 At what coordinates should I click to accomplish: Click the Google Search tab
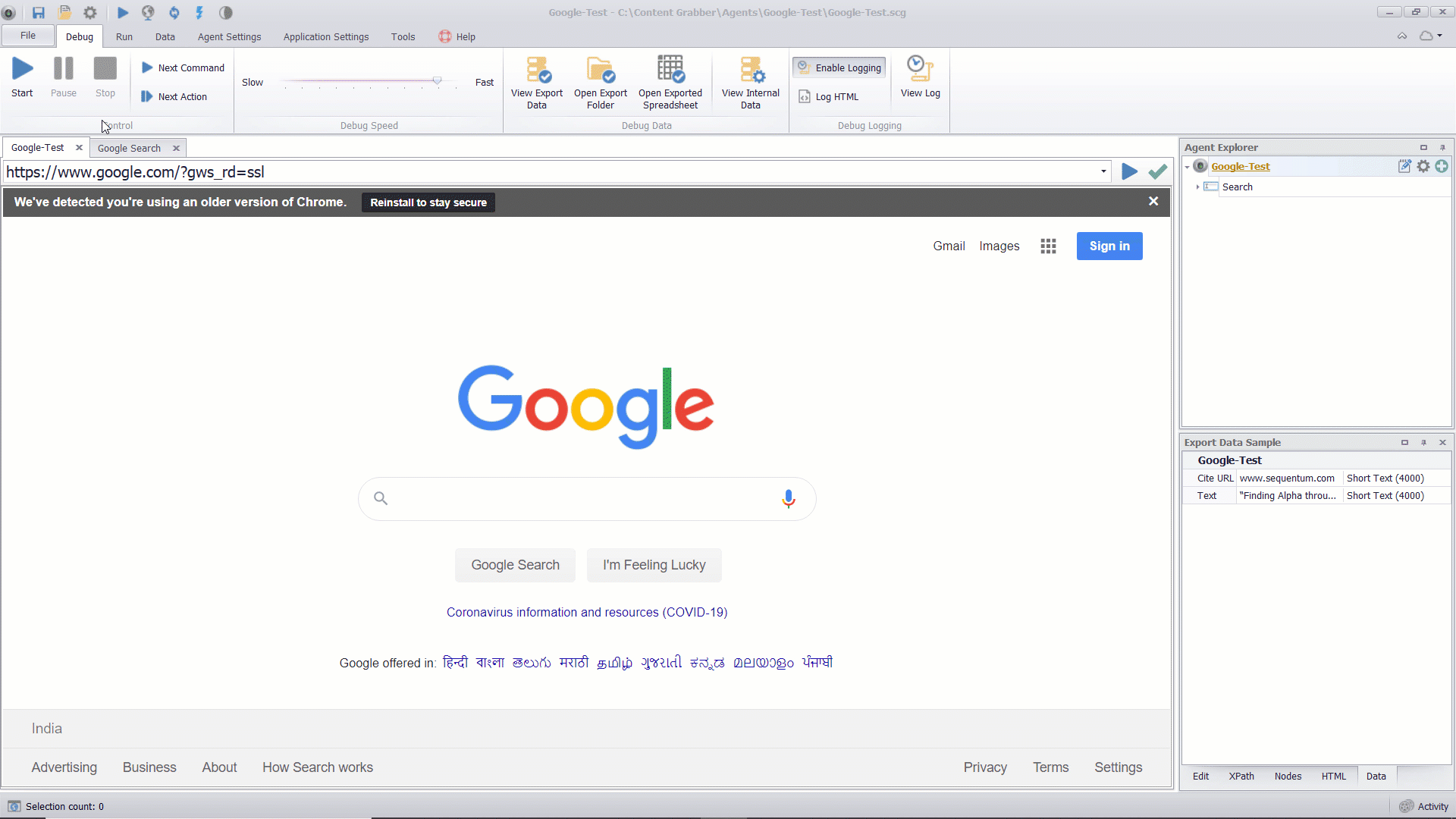click(x=128, y=148)
